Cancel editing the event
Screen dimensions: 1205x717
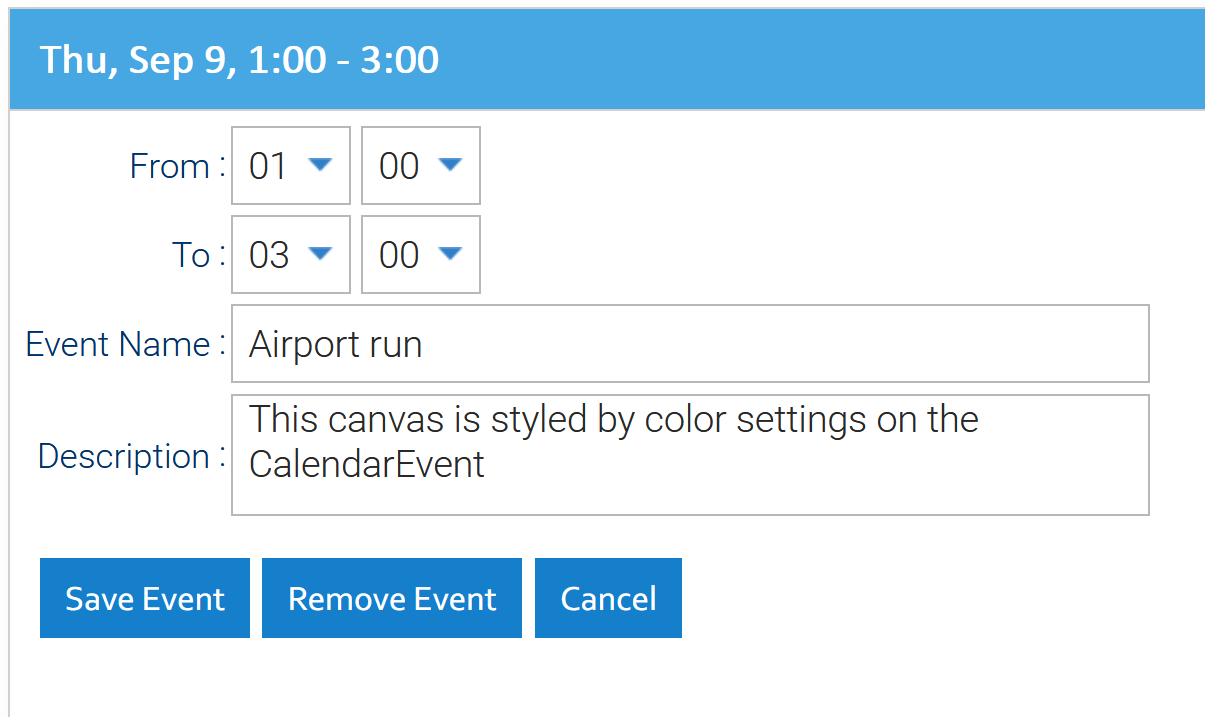tap(608, 598)
